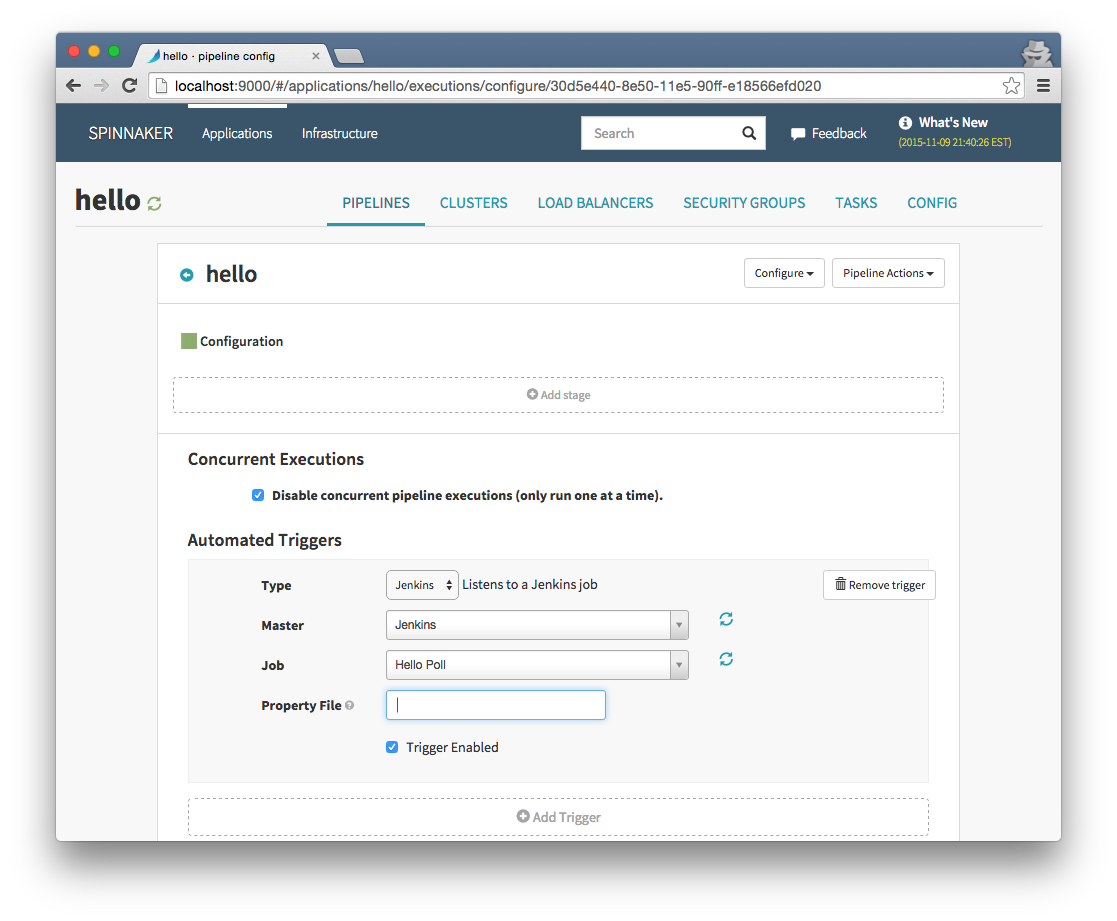Reload the Jenkins job list
The image size is (1117, 921).
725,659
